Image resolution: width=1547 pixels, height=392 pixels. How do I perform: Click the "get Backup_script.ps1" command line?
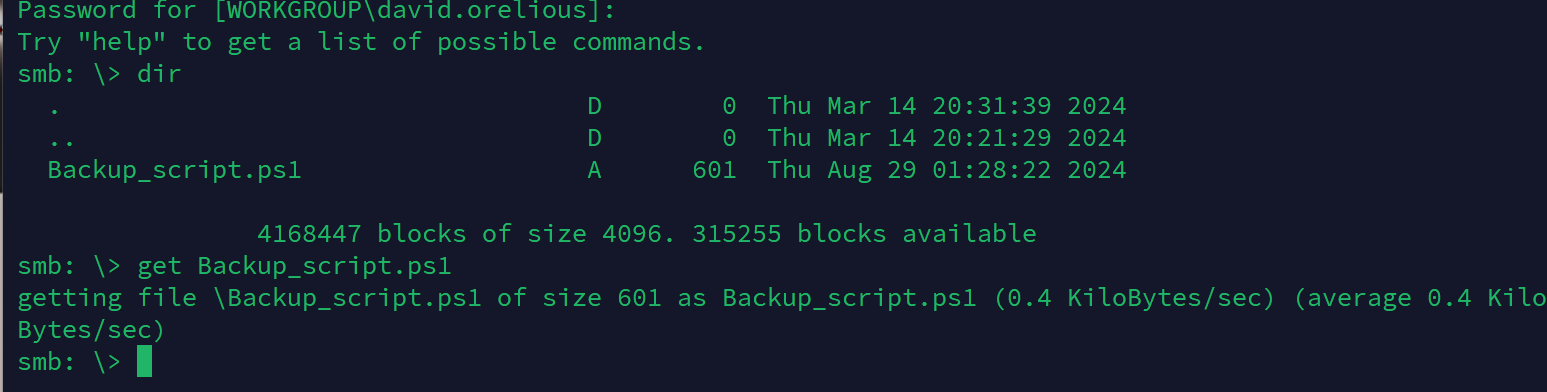click(294, 267)
